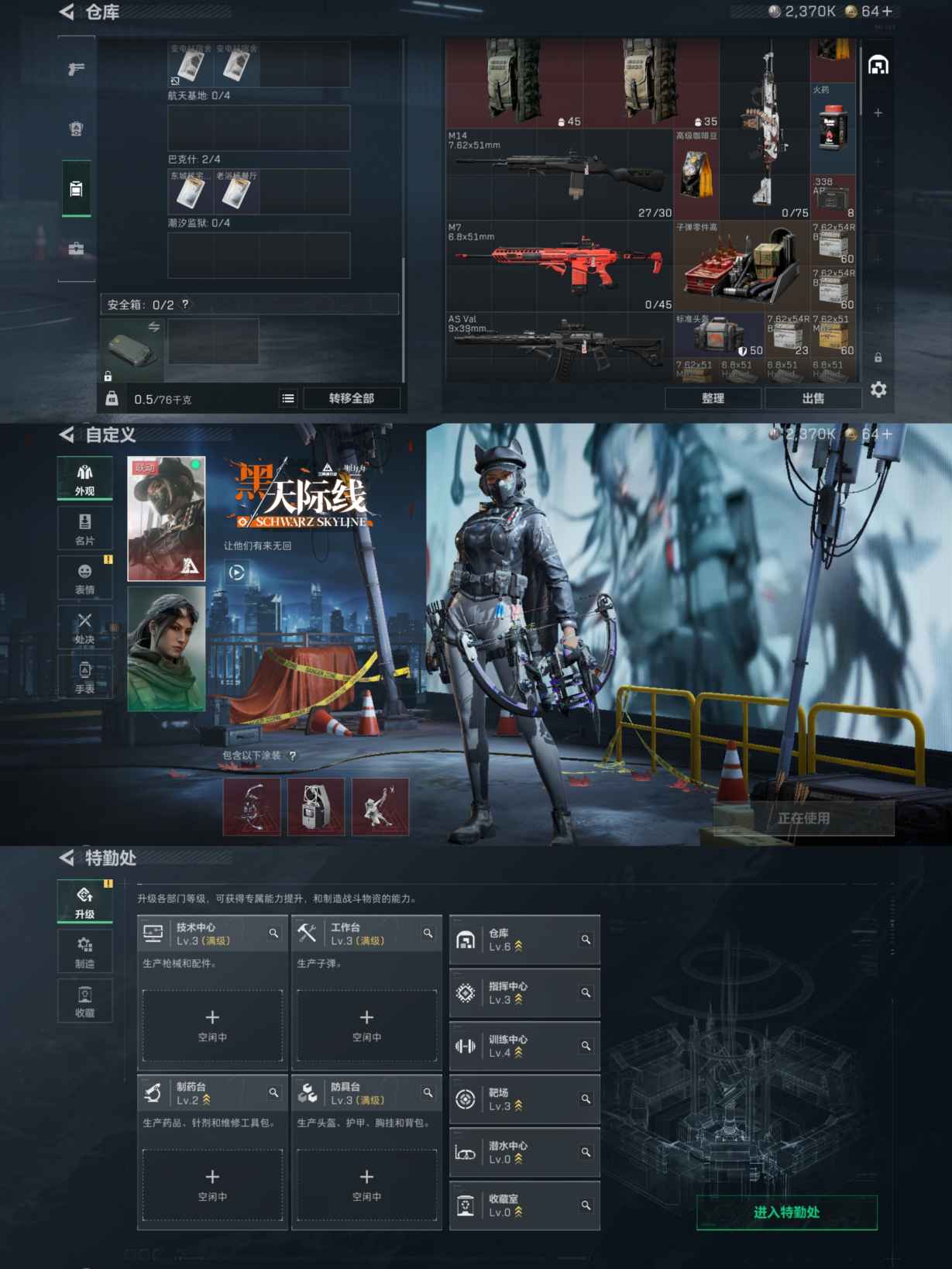Click the question mark next to 安全箱
Screen dimensions: 952x1269
coord(185,304)
